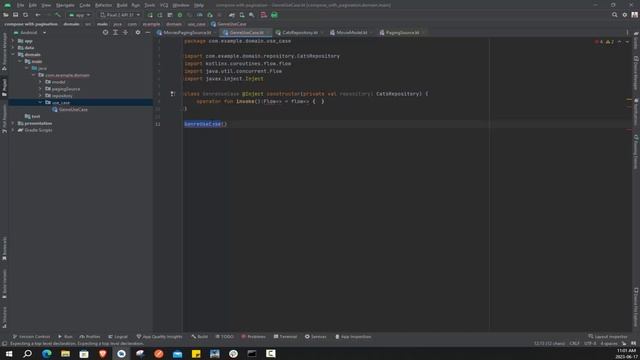Open the Build tool window
The width and height of the screenshot is (640, 360).
[200, 337]
